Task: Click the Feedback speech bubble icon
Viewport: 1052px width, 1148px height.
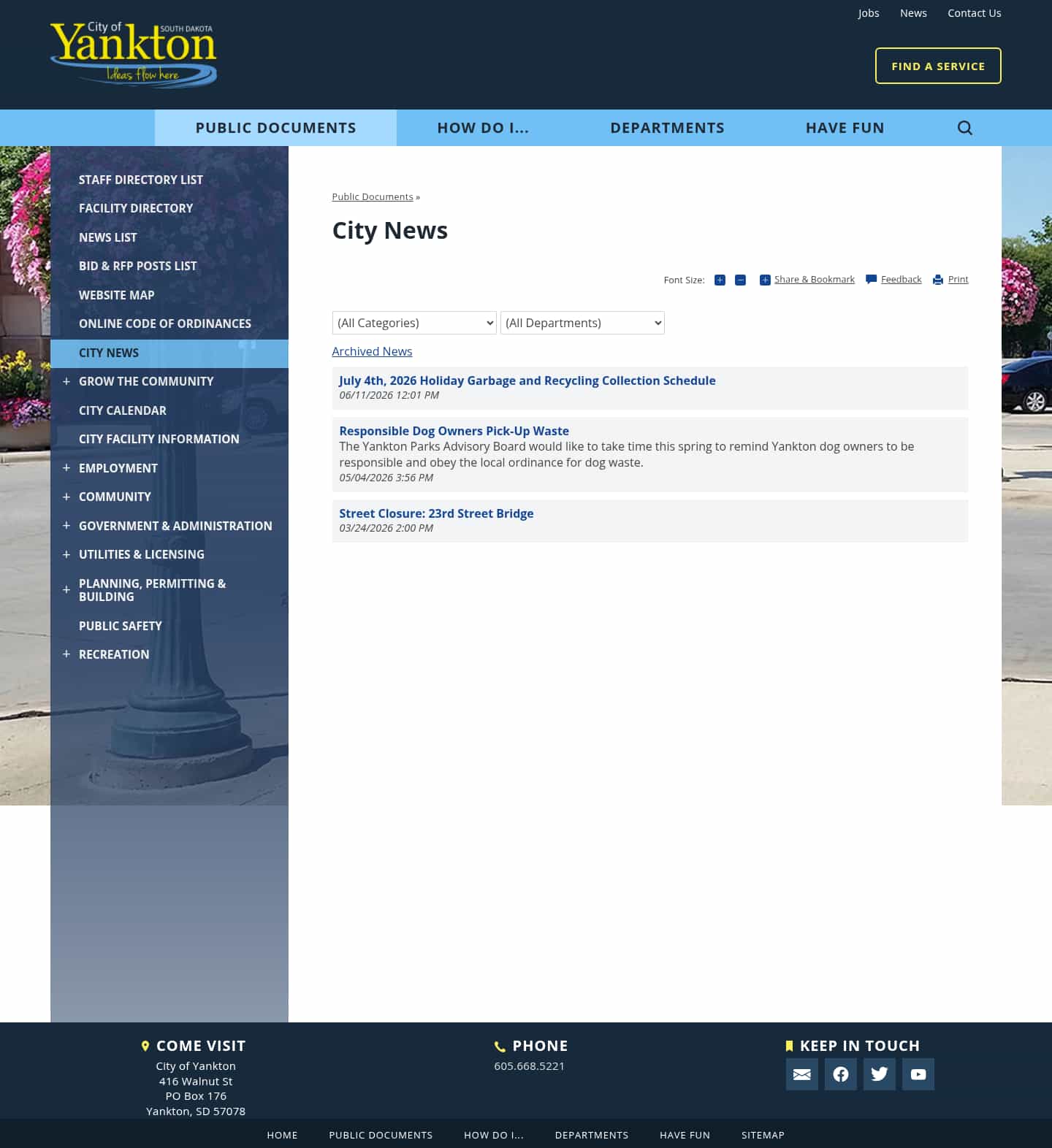Action: tap(871, 280)
